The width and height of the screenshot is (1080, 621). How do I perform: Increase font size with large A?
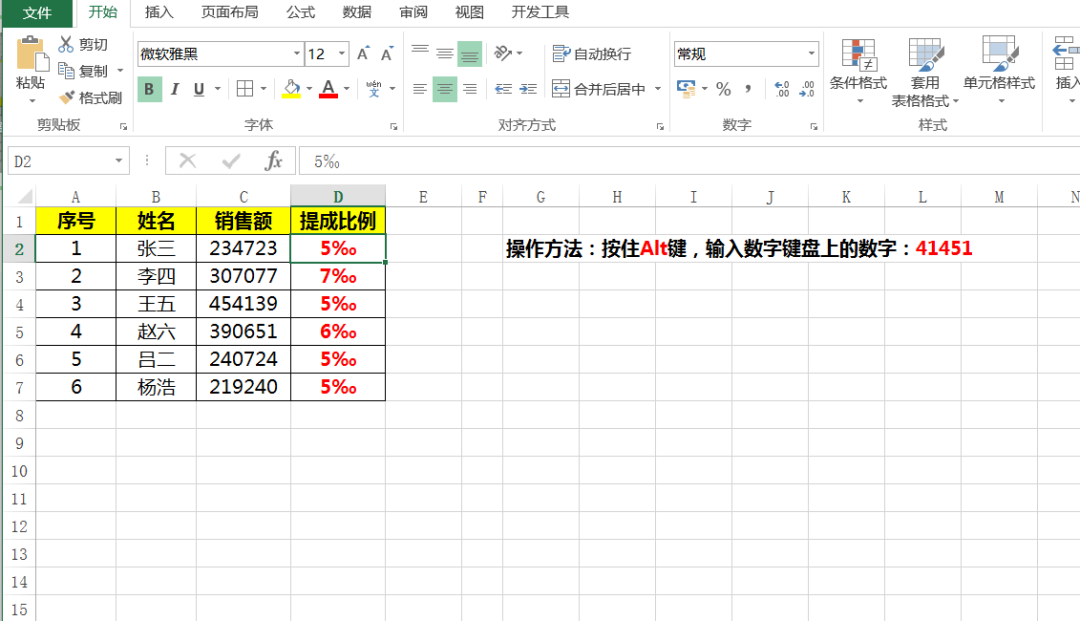click(x=363, y=54)
